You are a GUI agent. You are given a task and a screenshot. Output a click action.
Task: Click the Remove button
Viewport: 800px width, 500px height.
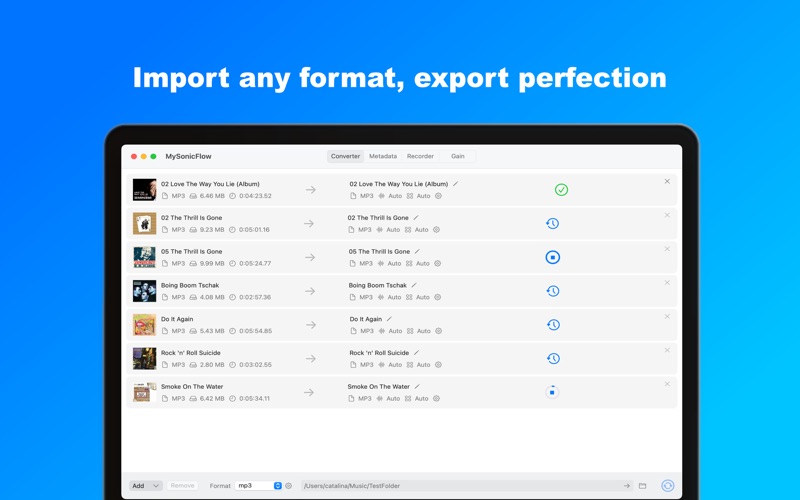pos(182,486)
